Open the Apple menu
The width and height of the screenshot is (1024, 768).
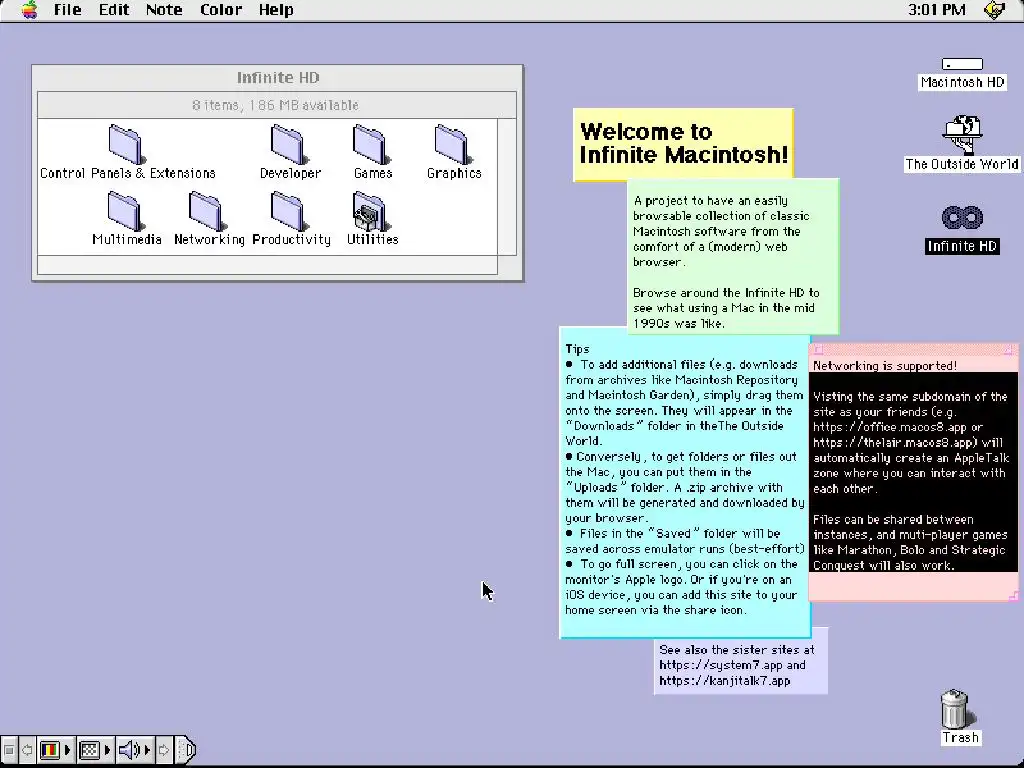(x=29, y=10)
